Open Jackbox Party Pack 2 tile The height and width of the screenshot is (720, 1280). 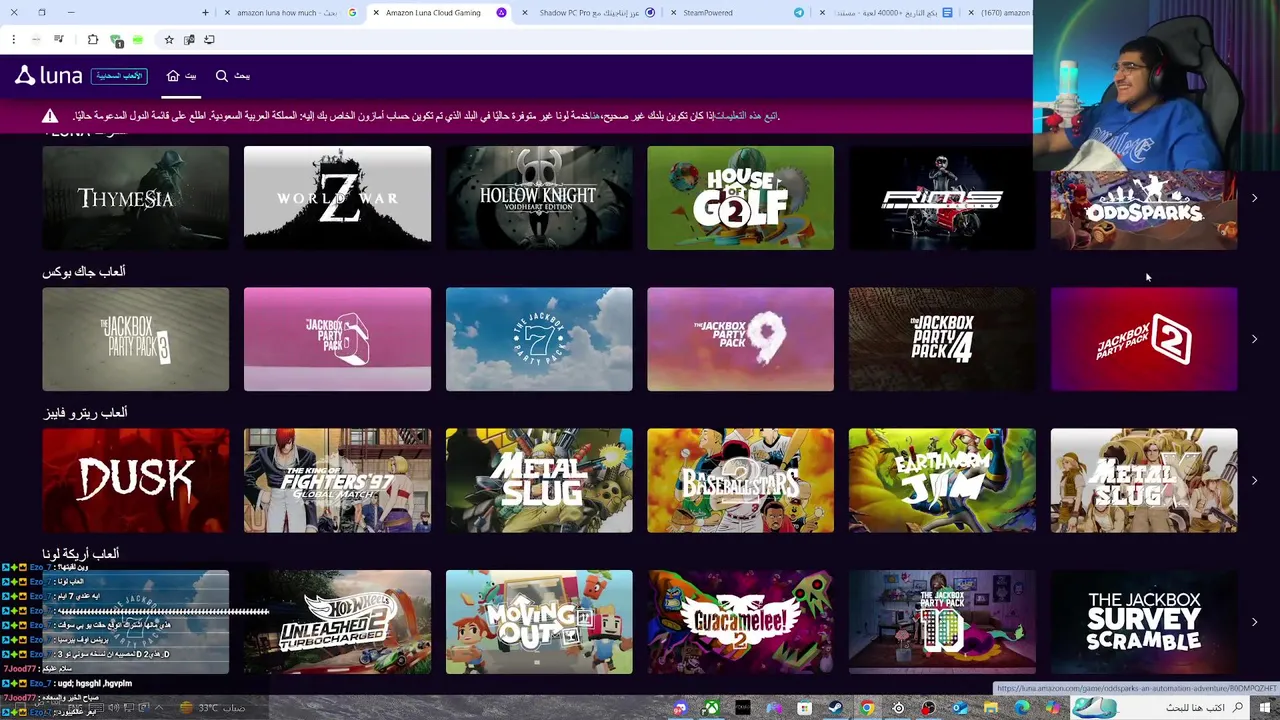1144,339
